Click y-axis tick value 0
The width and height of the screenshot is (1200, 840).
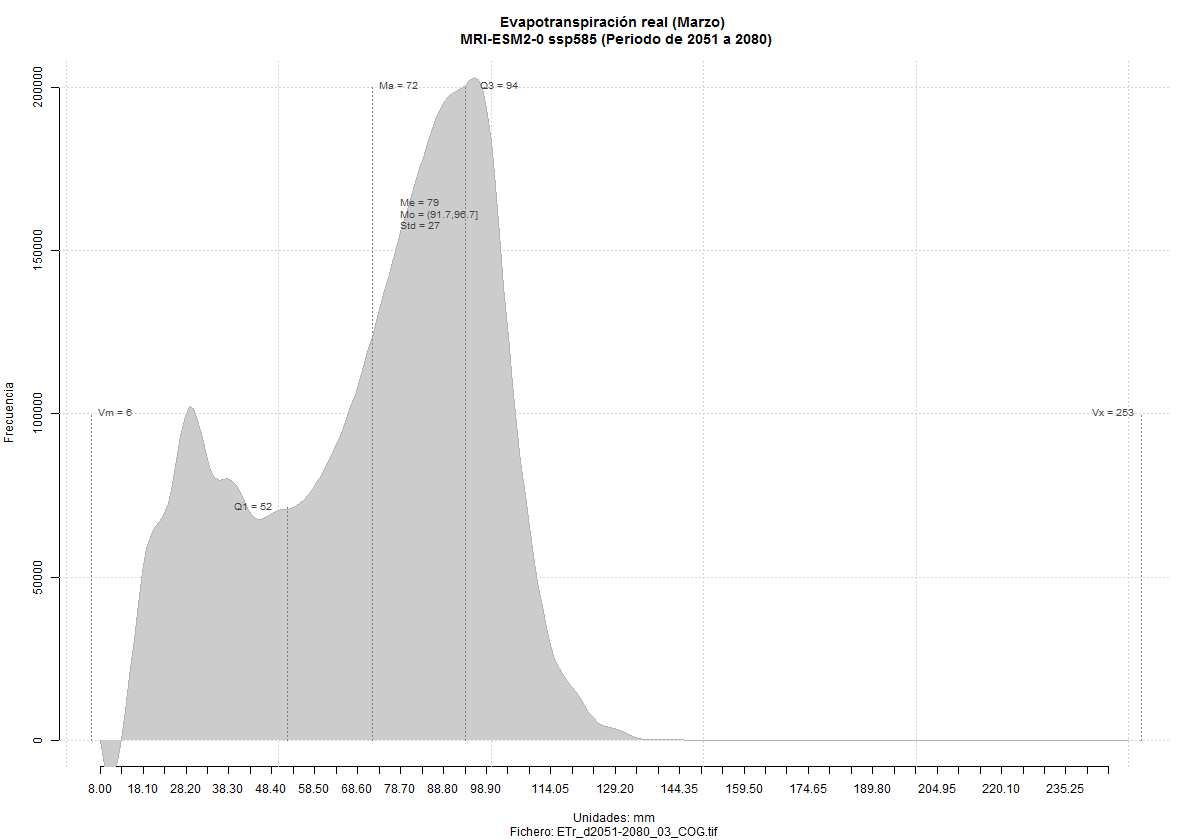40,740
